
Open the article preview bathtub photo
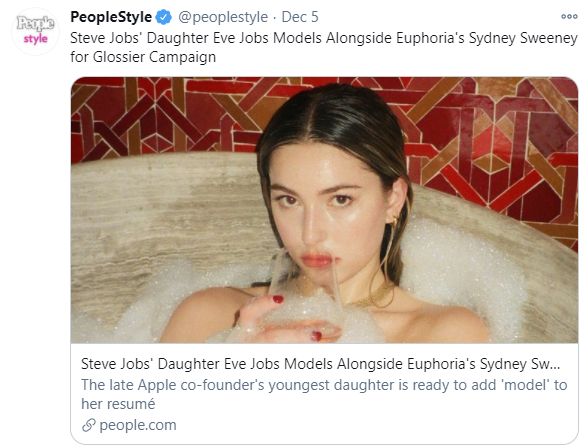click(324, 210)
